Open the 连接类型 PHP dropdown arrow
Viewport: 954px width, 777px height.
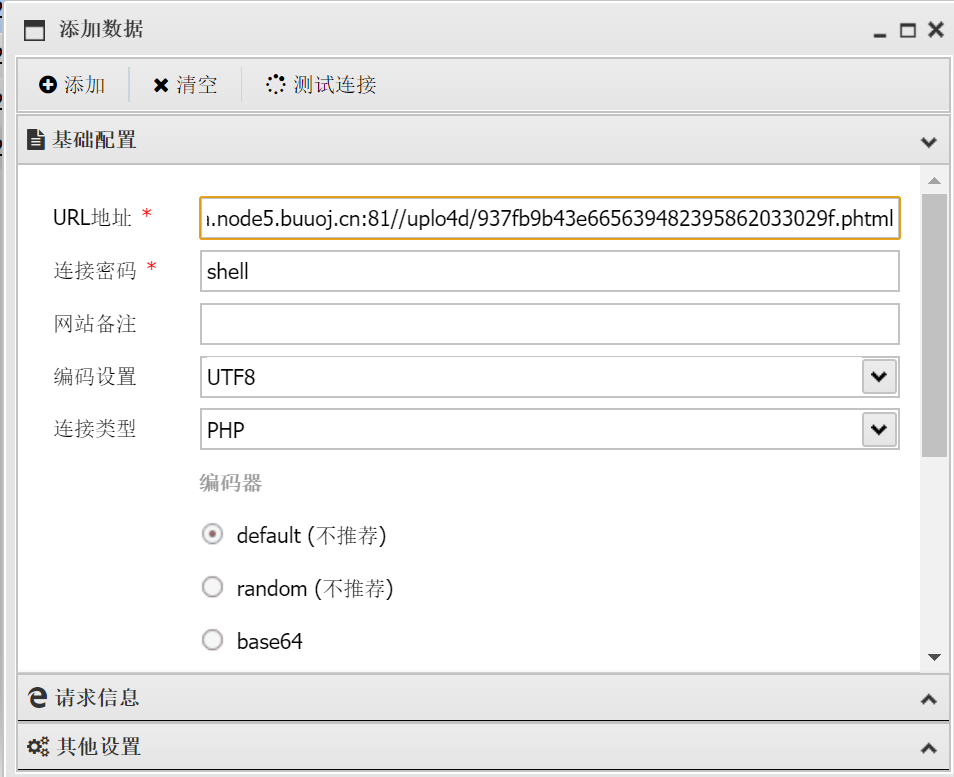(x=879, y=430)
